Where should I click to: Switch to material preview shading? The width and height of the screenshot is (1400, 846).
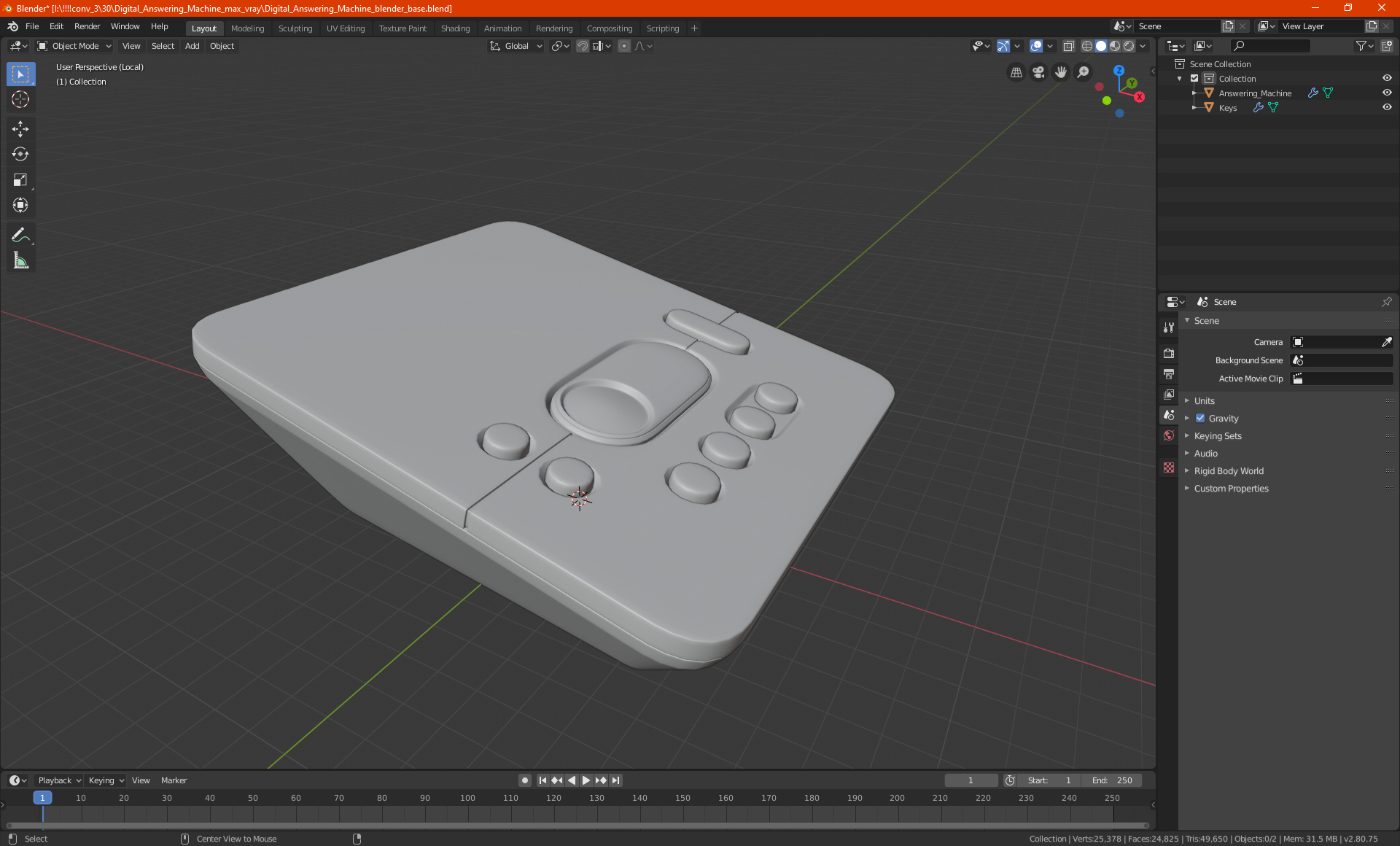[1115, 46]
